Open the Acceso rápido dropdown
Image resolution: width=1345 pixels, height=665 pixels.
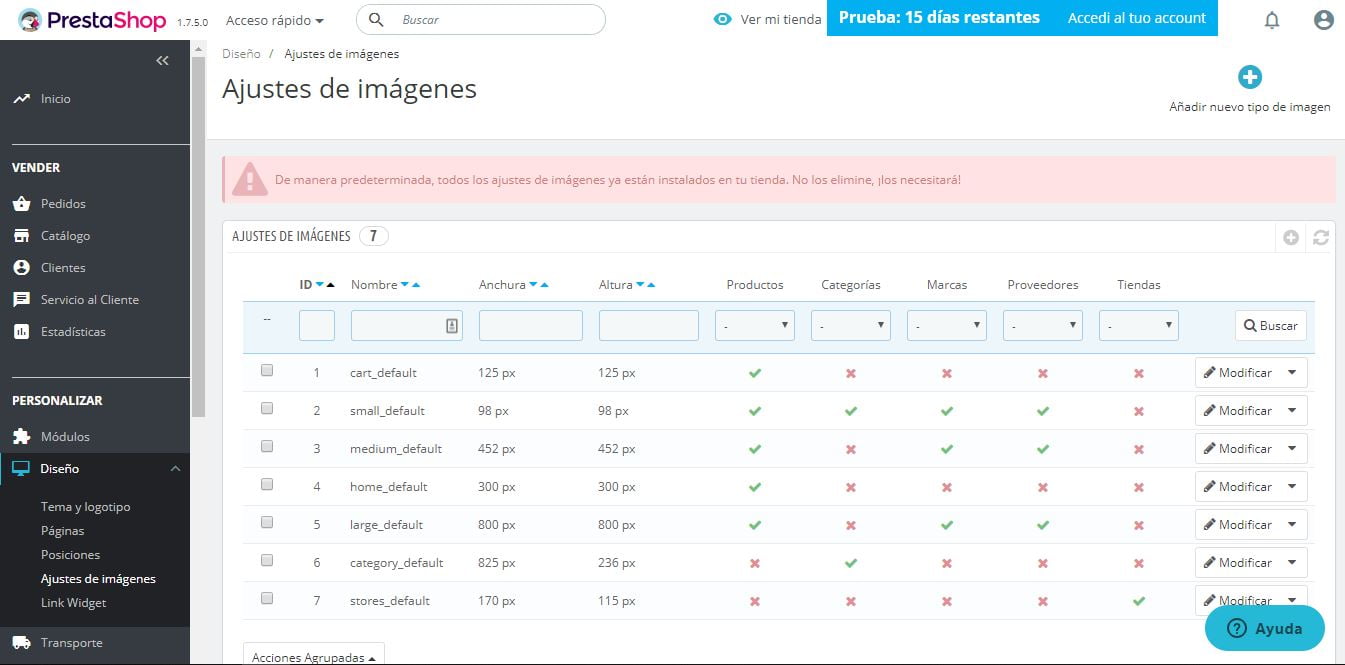click(275, 19)
